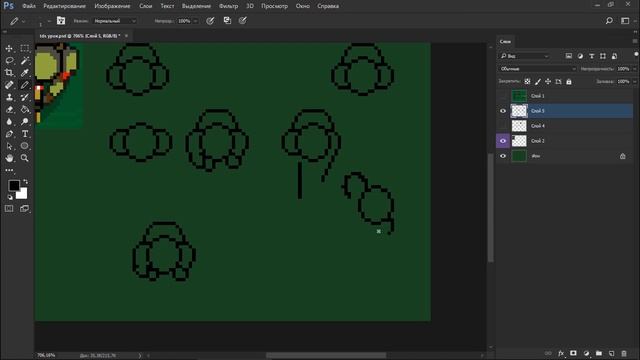This screenshot has height=360, width=640.
Task: Open the pencil mode dropdown Нормальный
Action: (115, 21)
